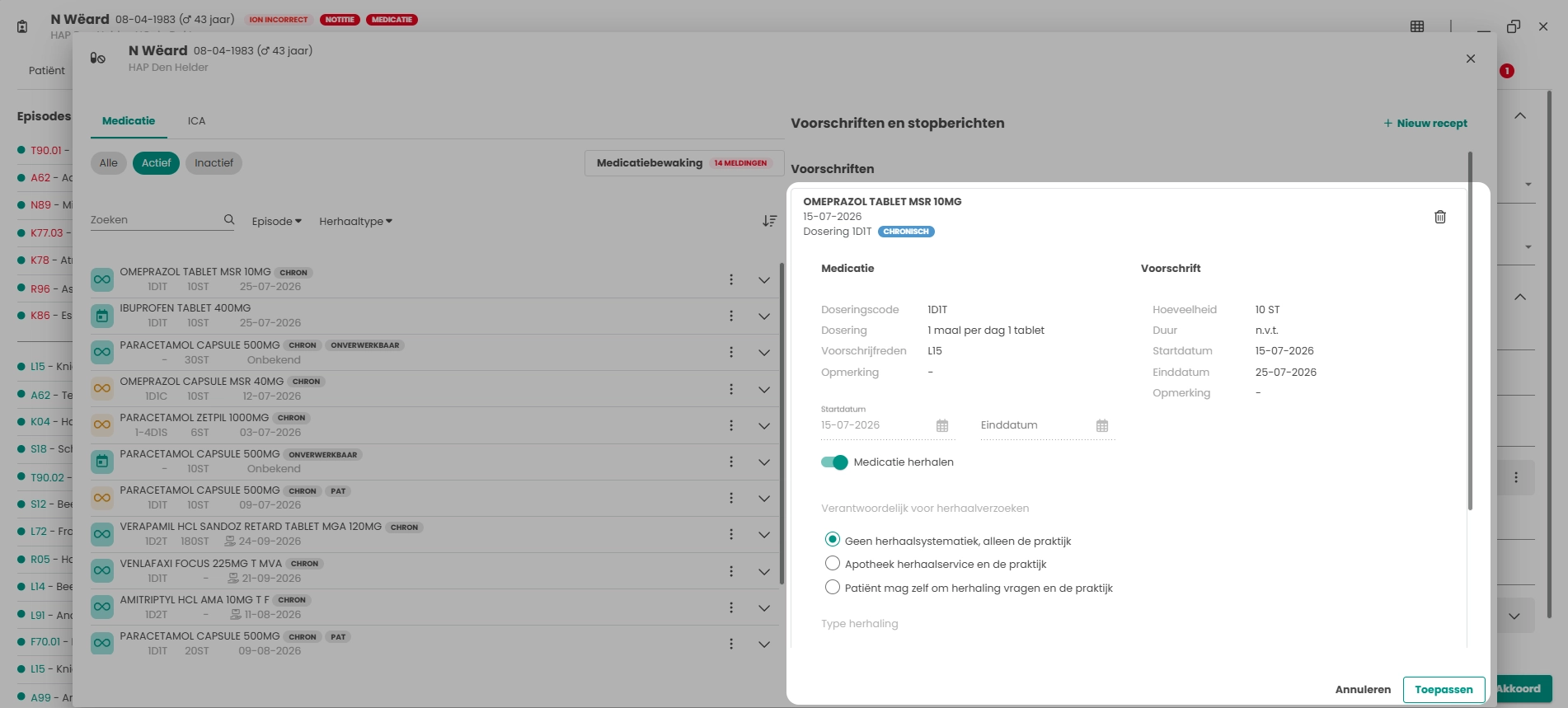Viewport: 1568px width, 708px height.
Task: Open three-dot menu for VERAPAMIL HCL SANDOZ RETARD
Action: click(x=730, y=534)
